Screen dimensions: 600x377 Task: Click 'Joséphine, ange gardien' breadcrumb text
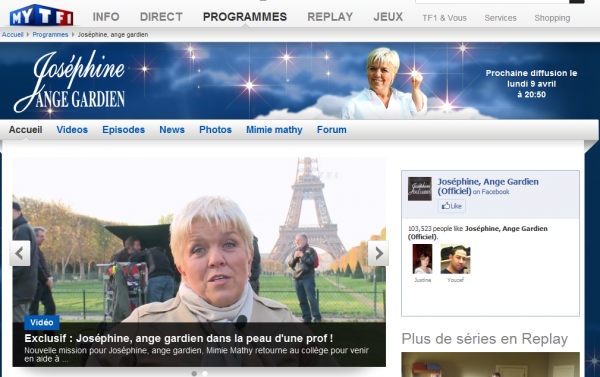(x=113, y=34)
